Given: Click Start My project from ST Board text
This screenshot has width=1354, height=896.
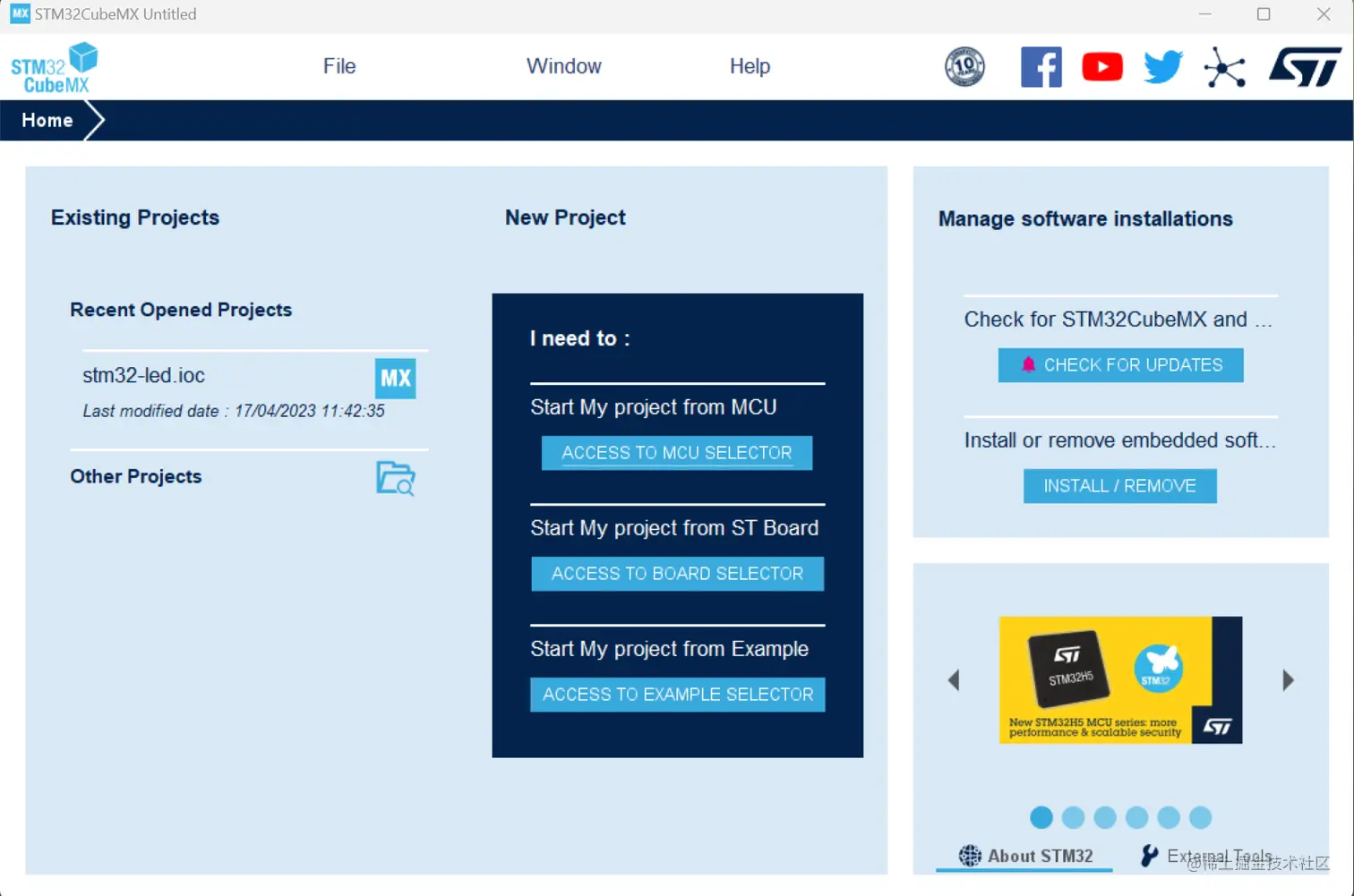Looking at the screenshot, I should pyautogui.click(x=674, y=528).
